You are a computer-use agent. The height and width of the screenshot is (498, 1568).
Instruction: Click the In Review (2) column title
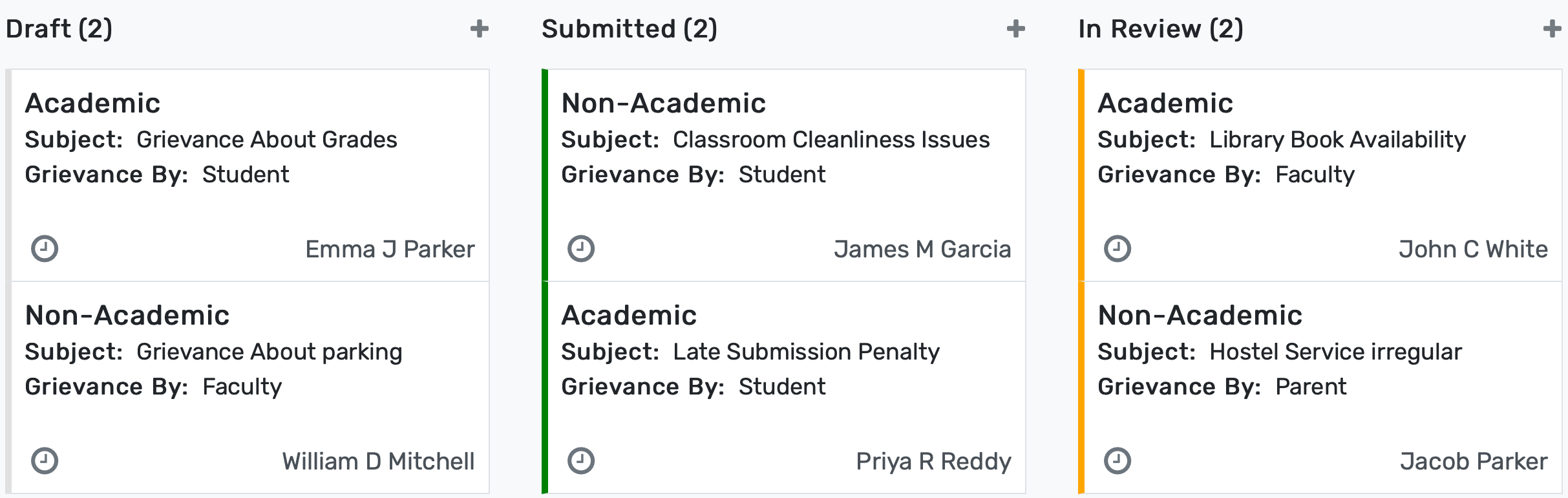pos(1160,29)
